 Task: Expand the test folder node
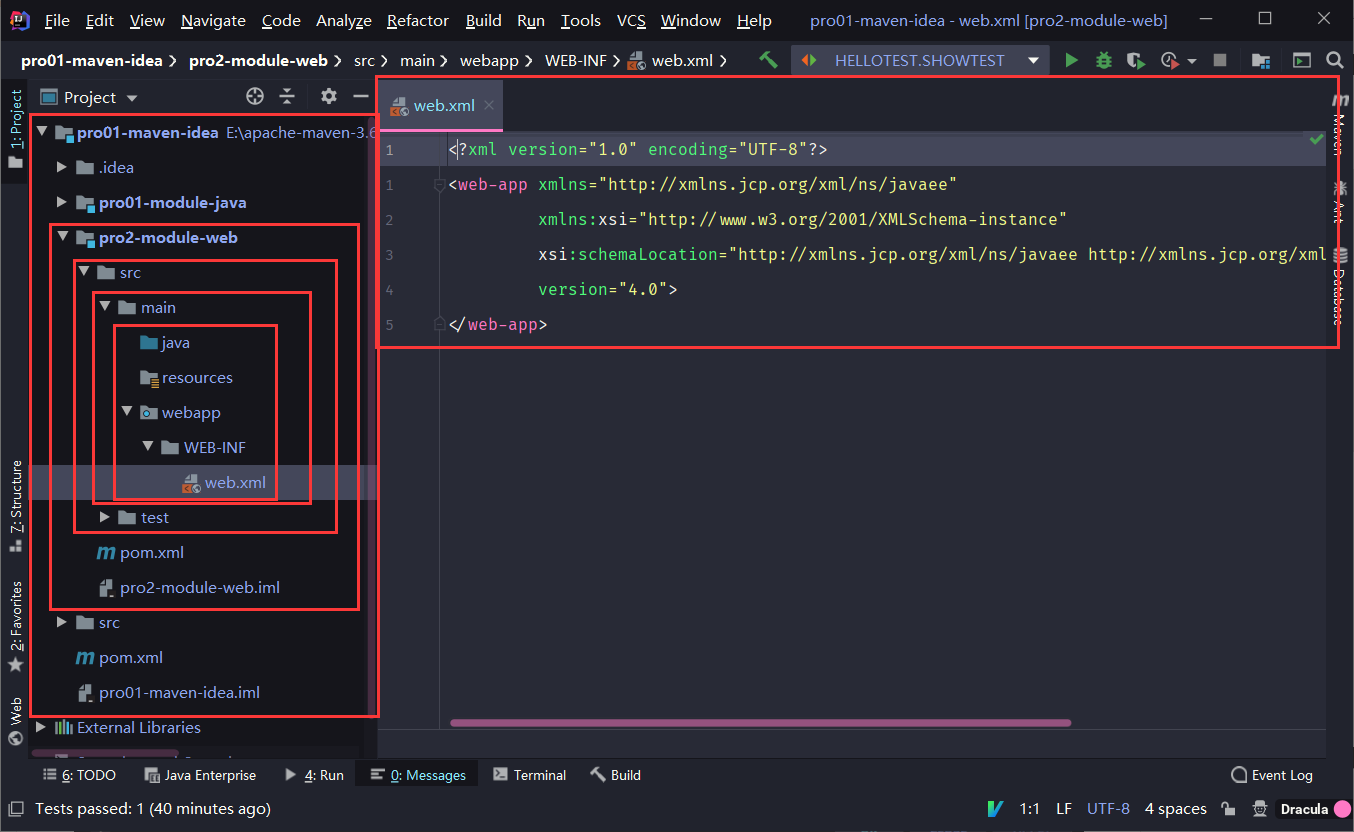(x=105, y=517)
